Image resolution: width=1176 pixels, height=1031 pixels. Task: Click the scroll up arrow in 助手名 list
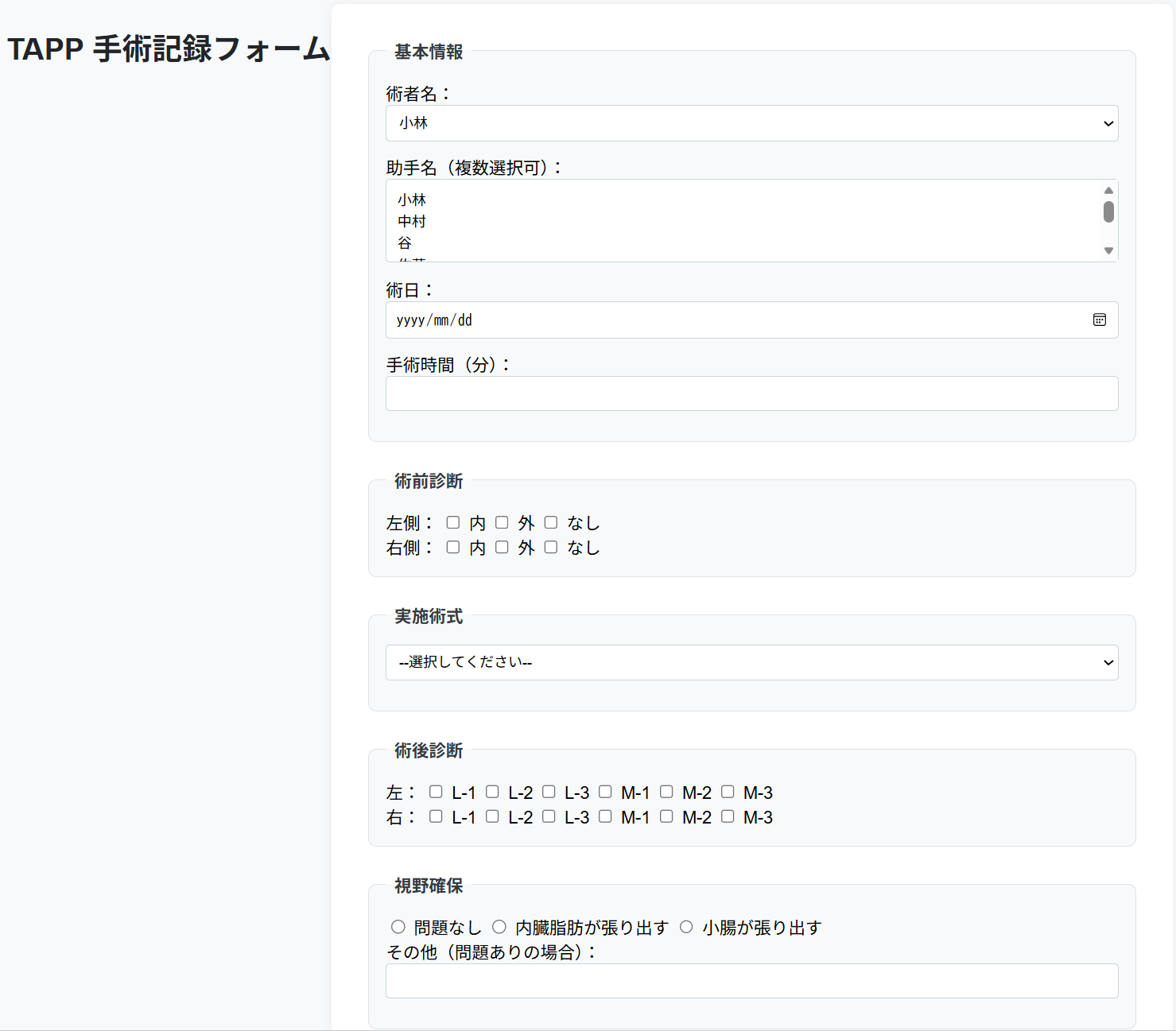click(1108, 191)
